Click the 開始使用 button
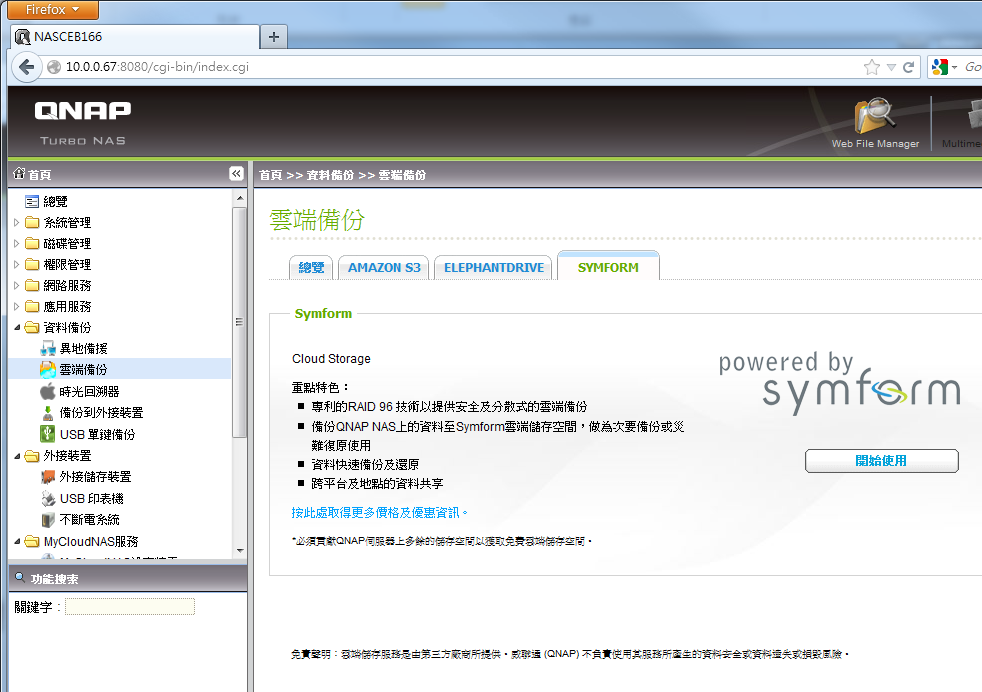 (x=881, y=461)
